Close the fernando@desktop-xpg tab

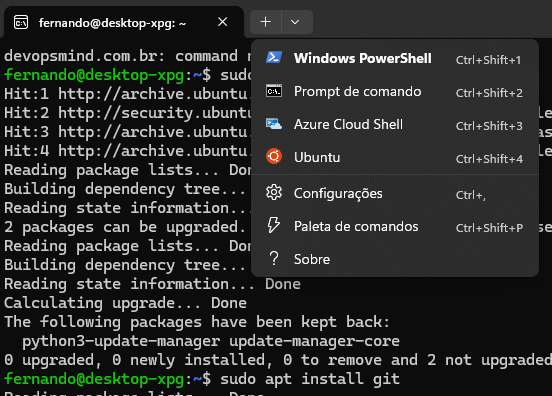(x=222, y=22)
